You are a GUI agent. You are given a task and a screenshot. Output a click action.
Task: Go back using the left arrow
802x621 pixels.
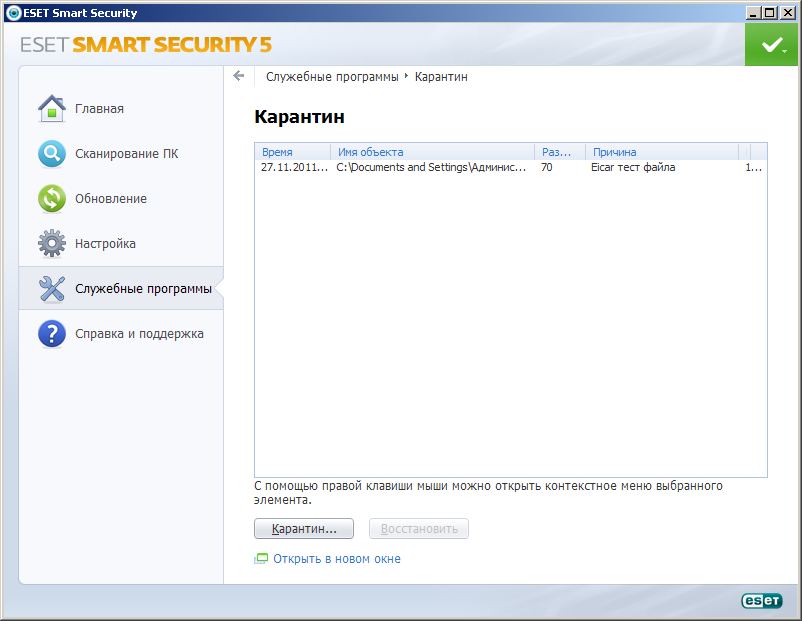[238, 76]
